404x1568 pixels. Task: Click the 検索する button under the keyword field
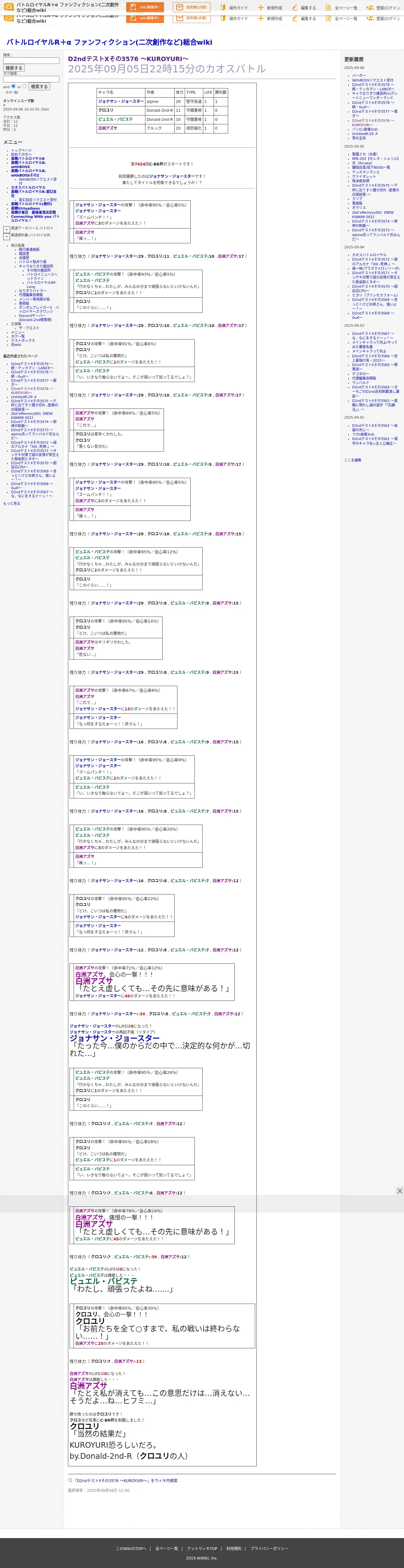pyautogui.click(x=14, y=68)
